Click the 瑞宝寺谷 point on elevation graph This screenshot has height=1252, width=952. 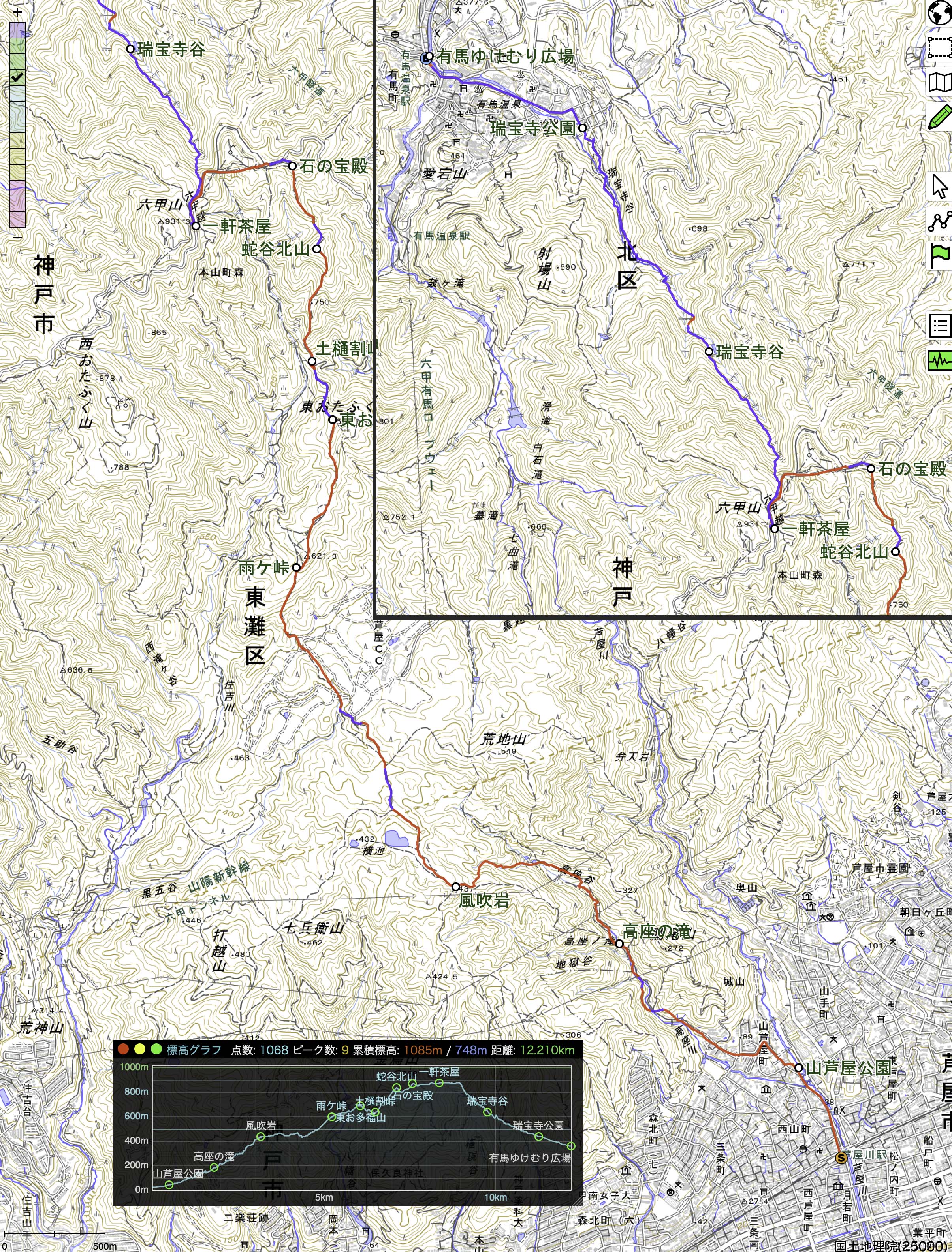click(x=487, y=1112)
